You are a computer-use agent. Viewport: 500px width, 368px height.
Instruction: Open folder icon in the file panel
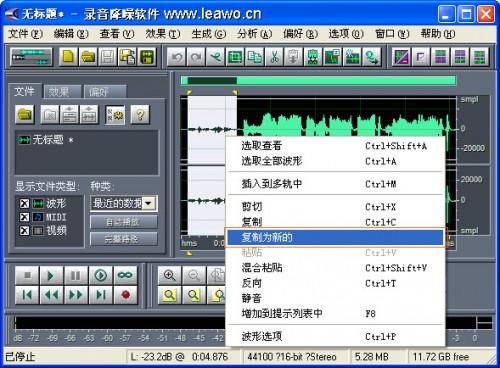click(x=24, y=115)
